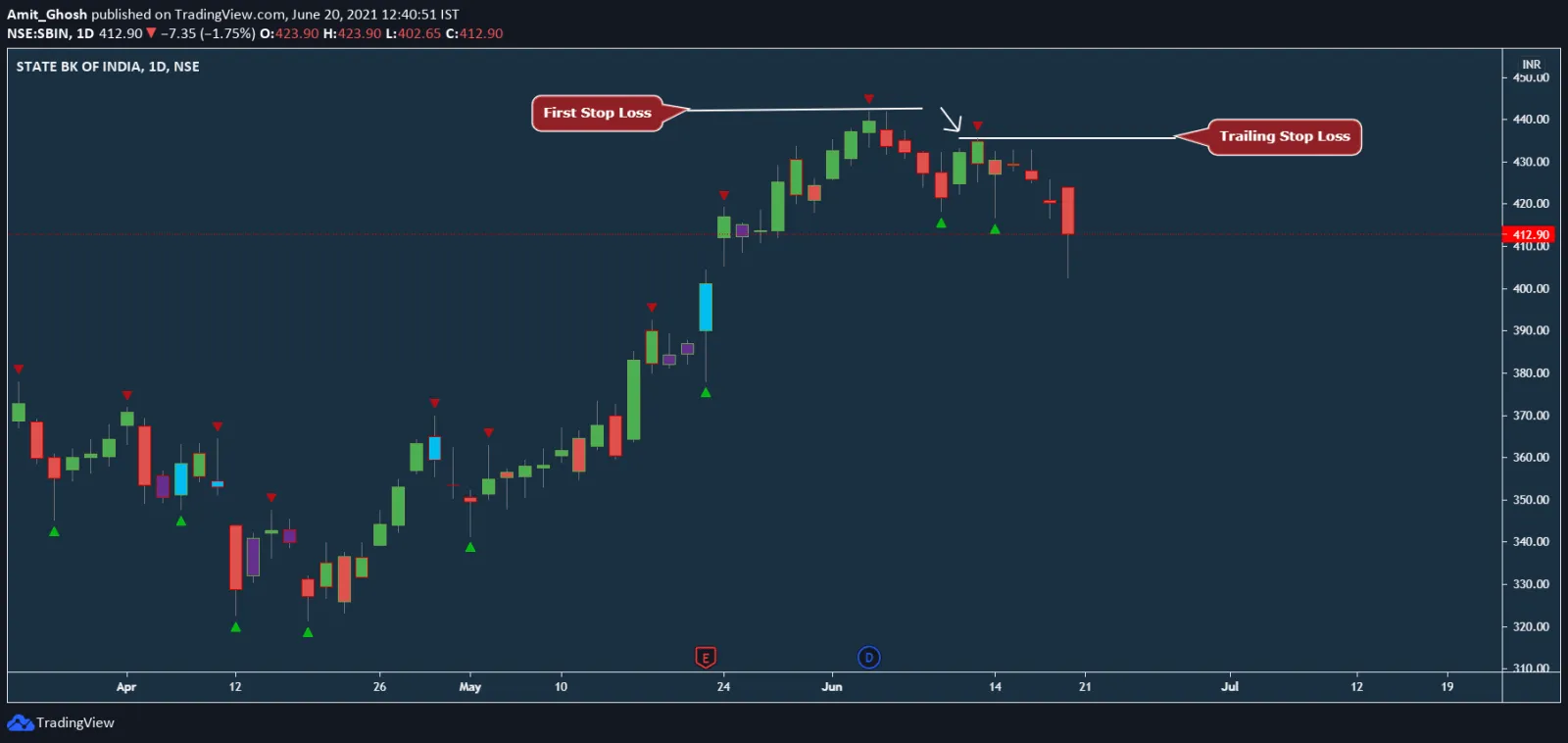Screen dimensions: 1568x743
Task: Click the white arrow pointing at the candle
Action: 951,120
